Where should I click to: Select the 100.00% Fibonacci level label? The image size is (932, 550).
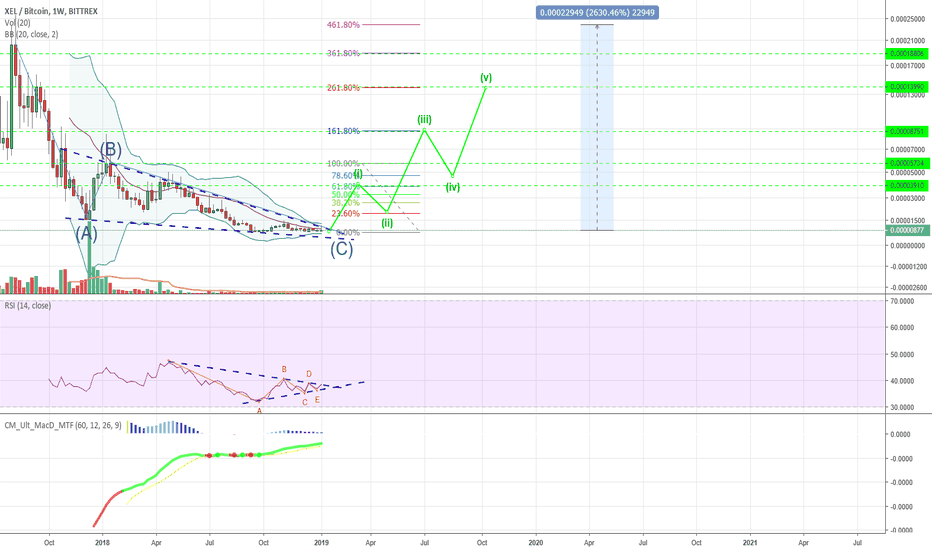point(343,164)
